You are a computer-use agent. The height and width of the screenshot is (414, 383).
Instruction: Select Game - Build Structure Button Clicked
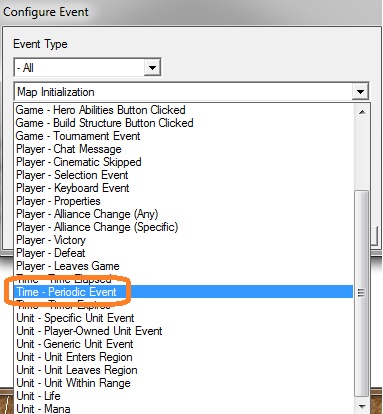184,123
